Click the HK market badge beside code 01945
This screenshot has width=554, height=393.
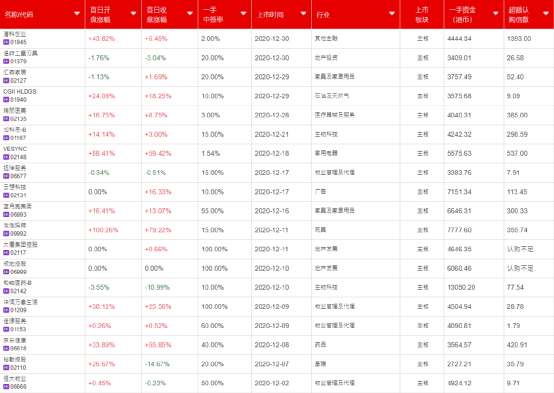pyautogui.click(x=6, y=42)
